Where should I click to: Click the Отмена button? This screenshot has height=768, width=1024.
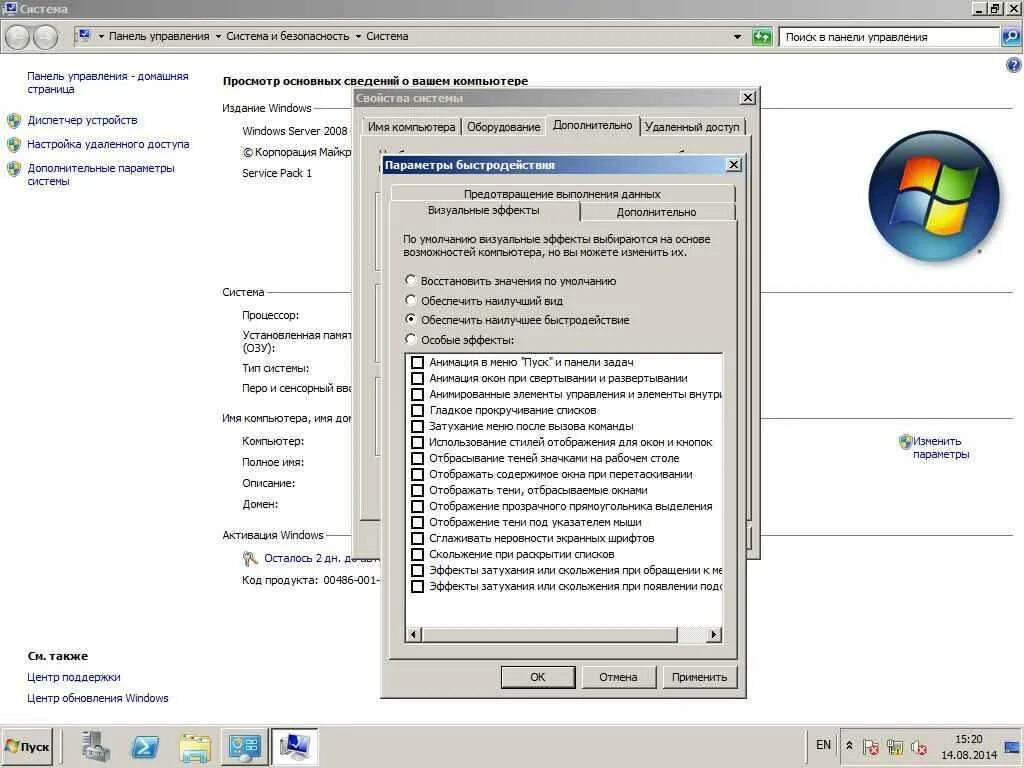618,677
